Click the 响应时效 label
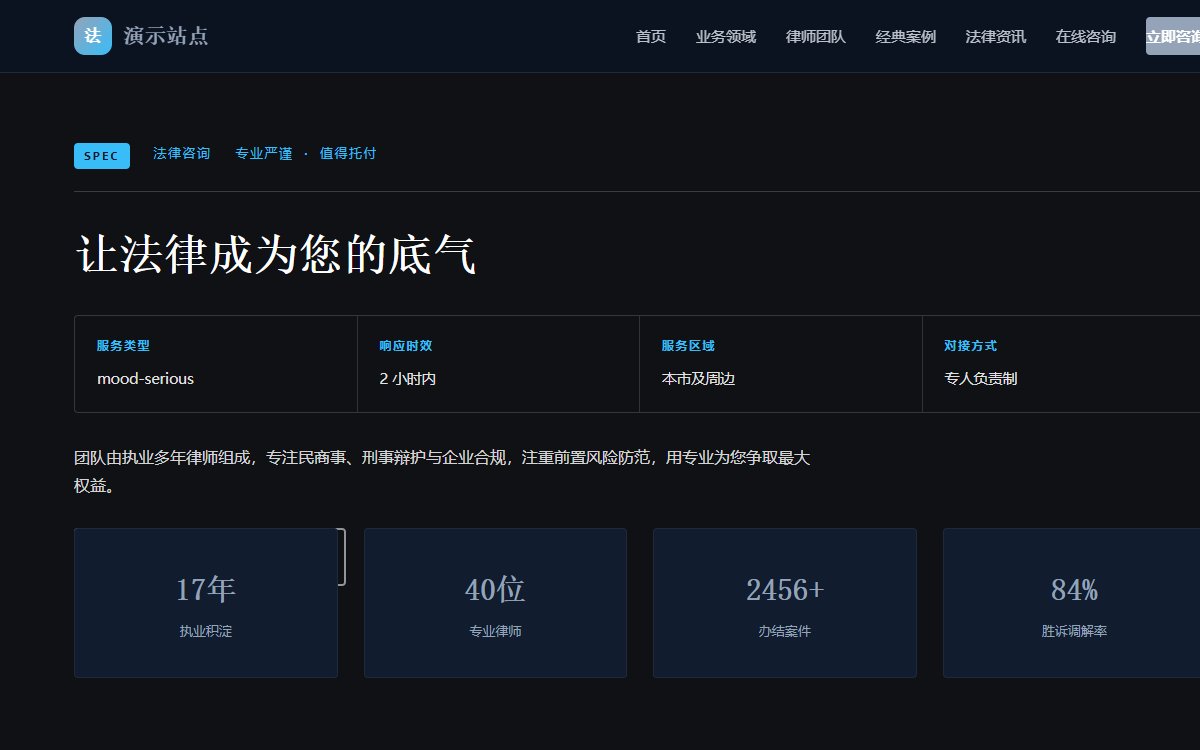Screen dimensions: 1200x750 pyautogui.click(x=406, y=346)
